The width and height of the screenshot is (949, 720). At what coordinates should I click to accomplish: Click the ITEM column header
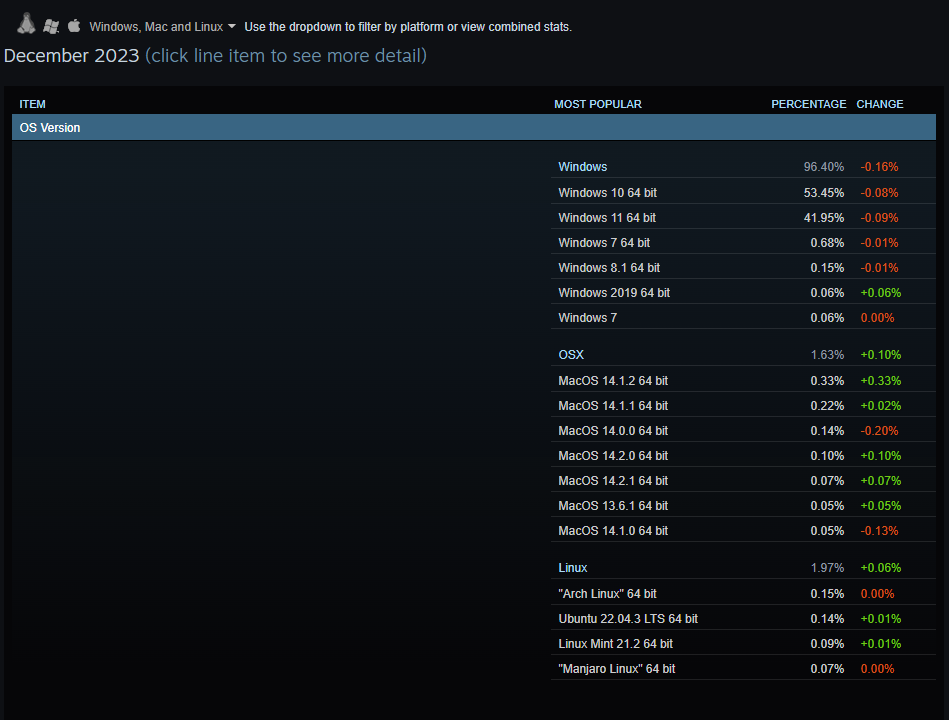32,104
